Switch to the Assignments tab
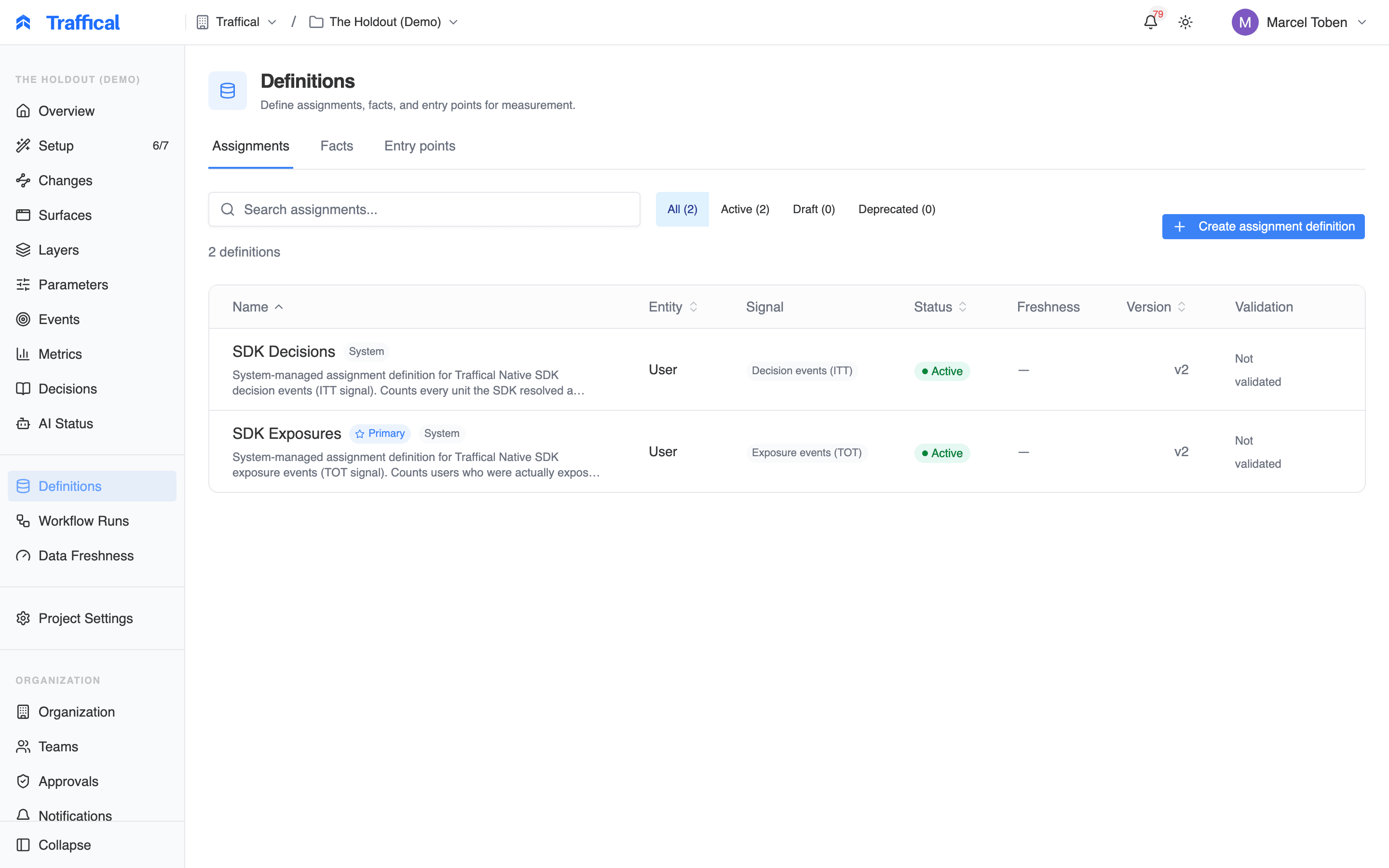The image size is (1389, 868). [x=251, y=146]
